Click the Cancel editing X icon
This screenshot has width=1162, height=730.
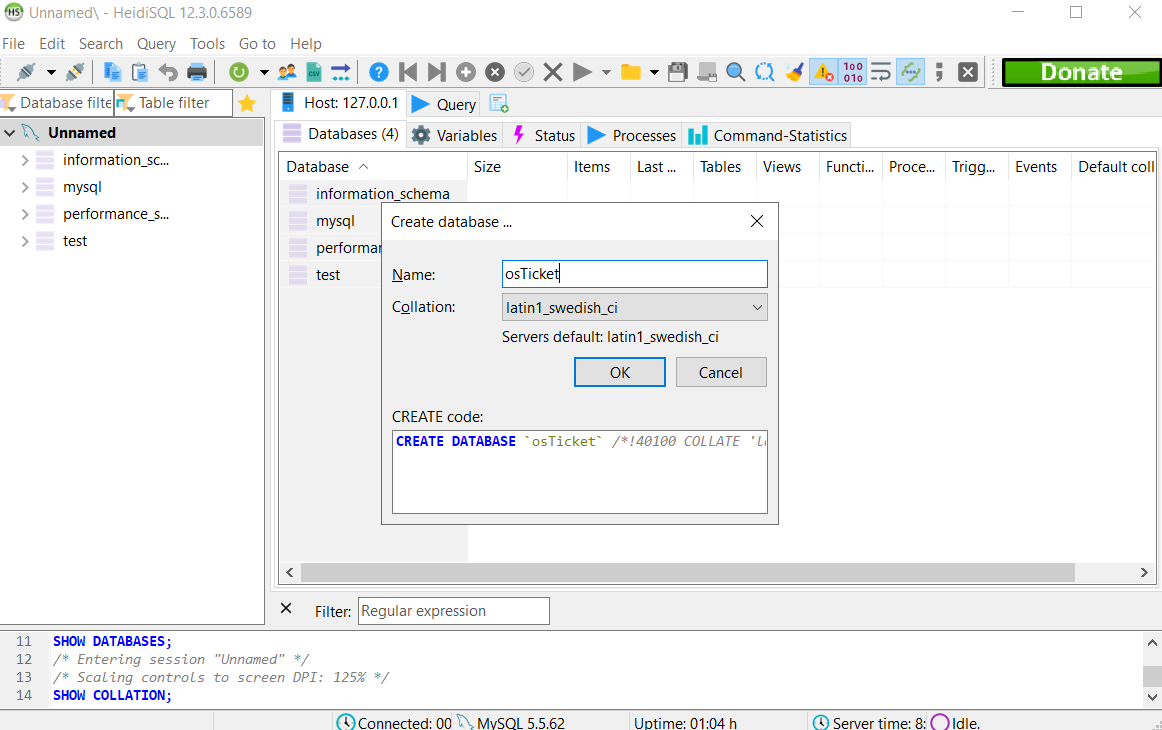click(553, 72)
